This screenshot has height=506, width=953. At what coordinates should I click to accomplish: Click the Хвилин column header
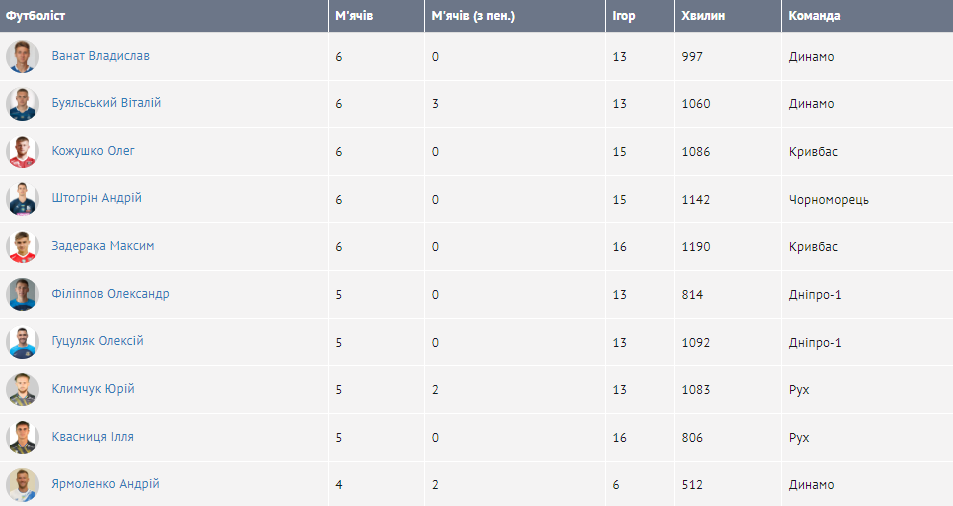(x=703, y=16)
